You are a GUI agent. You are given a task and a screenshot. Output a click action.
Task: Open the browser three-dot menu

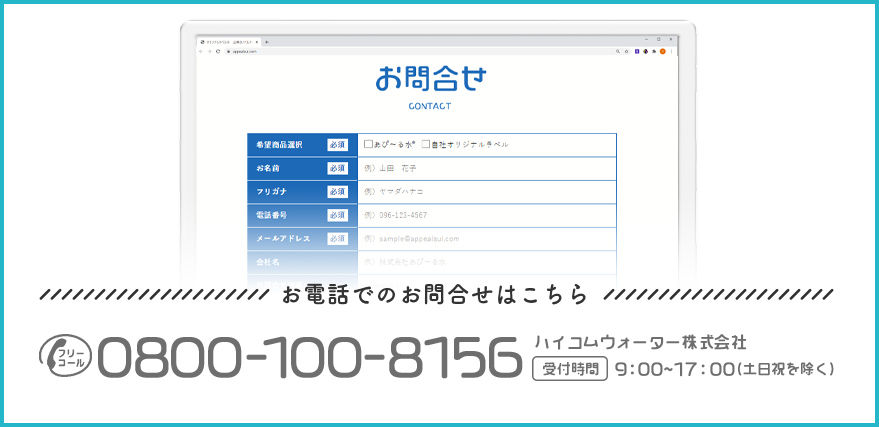[672, 51]
